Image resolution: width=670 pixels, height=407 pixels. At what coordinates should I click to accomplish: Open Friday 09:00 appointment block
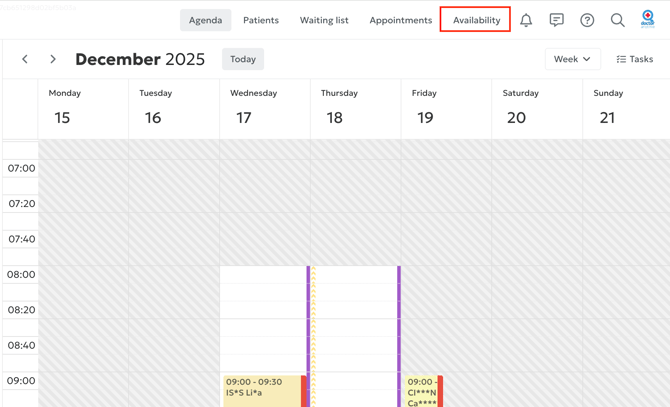(x=421, y=390)
